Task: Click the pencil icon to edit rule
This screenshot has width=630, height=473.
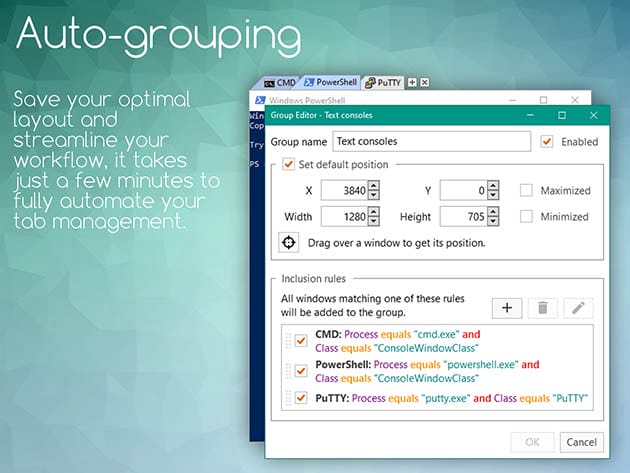Action: point(578,307)
